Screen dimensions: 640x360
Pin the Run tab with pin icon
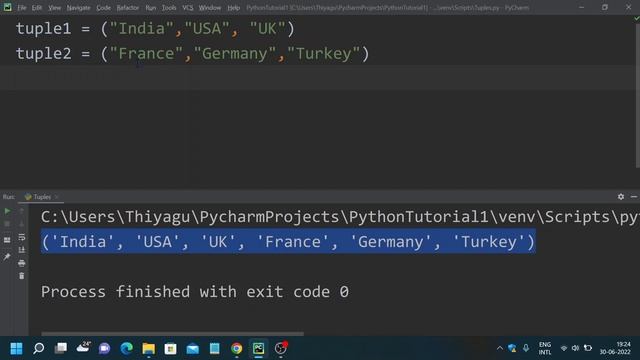click(x=7, y=257)
